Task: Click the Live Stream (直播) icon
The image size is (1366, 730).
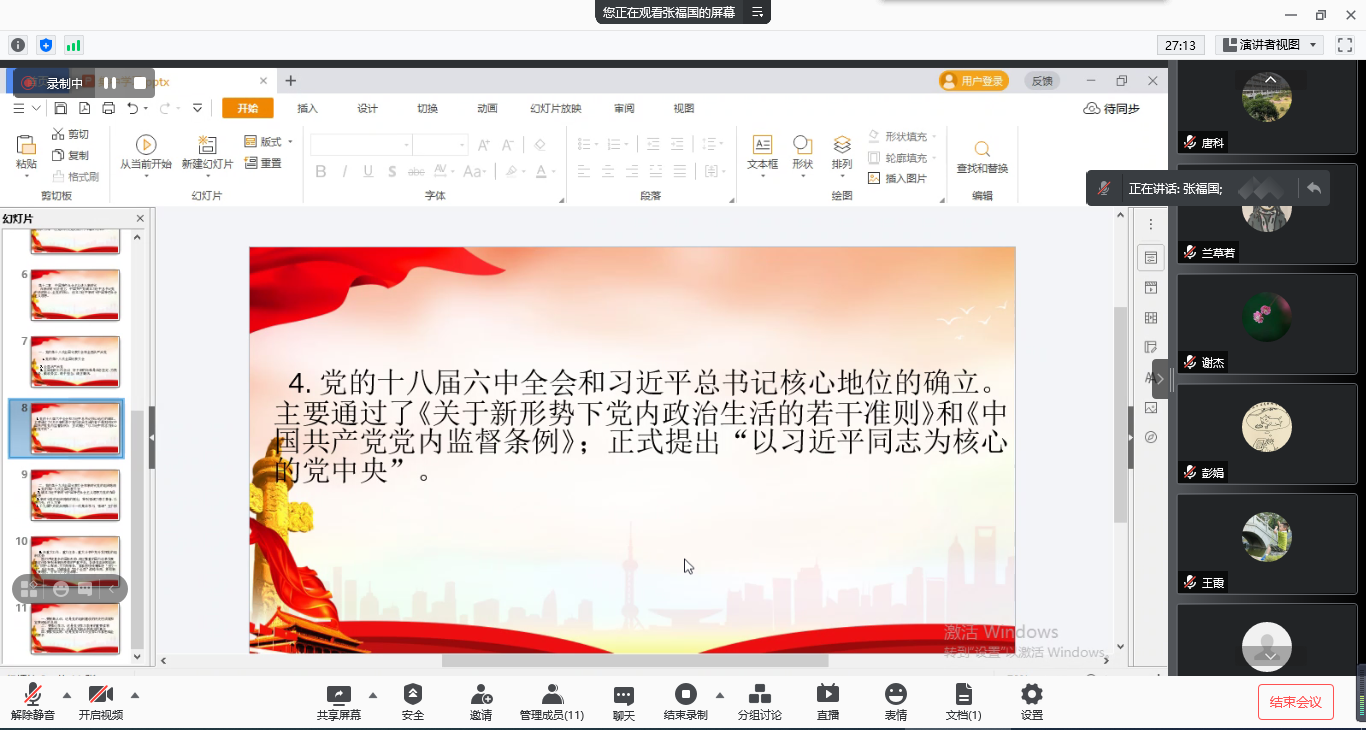Action: [827, 695]
